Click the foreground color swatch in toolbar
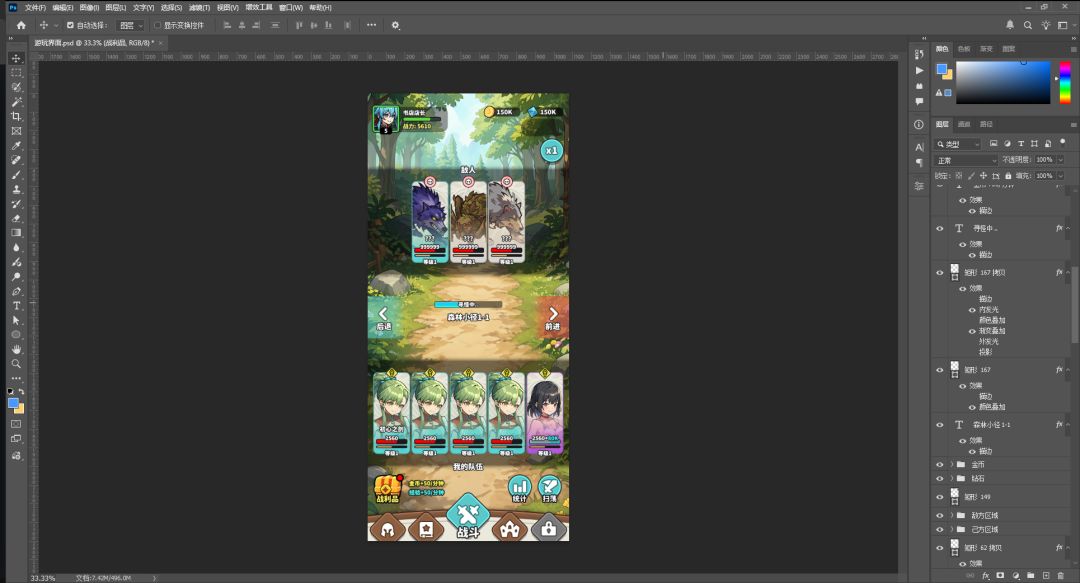This screenshot has width=1080, height=583. (12, 404)
